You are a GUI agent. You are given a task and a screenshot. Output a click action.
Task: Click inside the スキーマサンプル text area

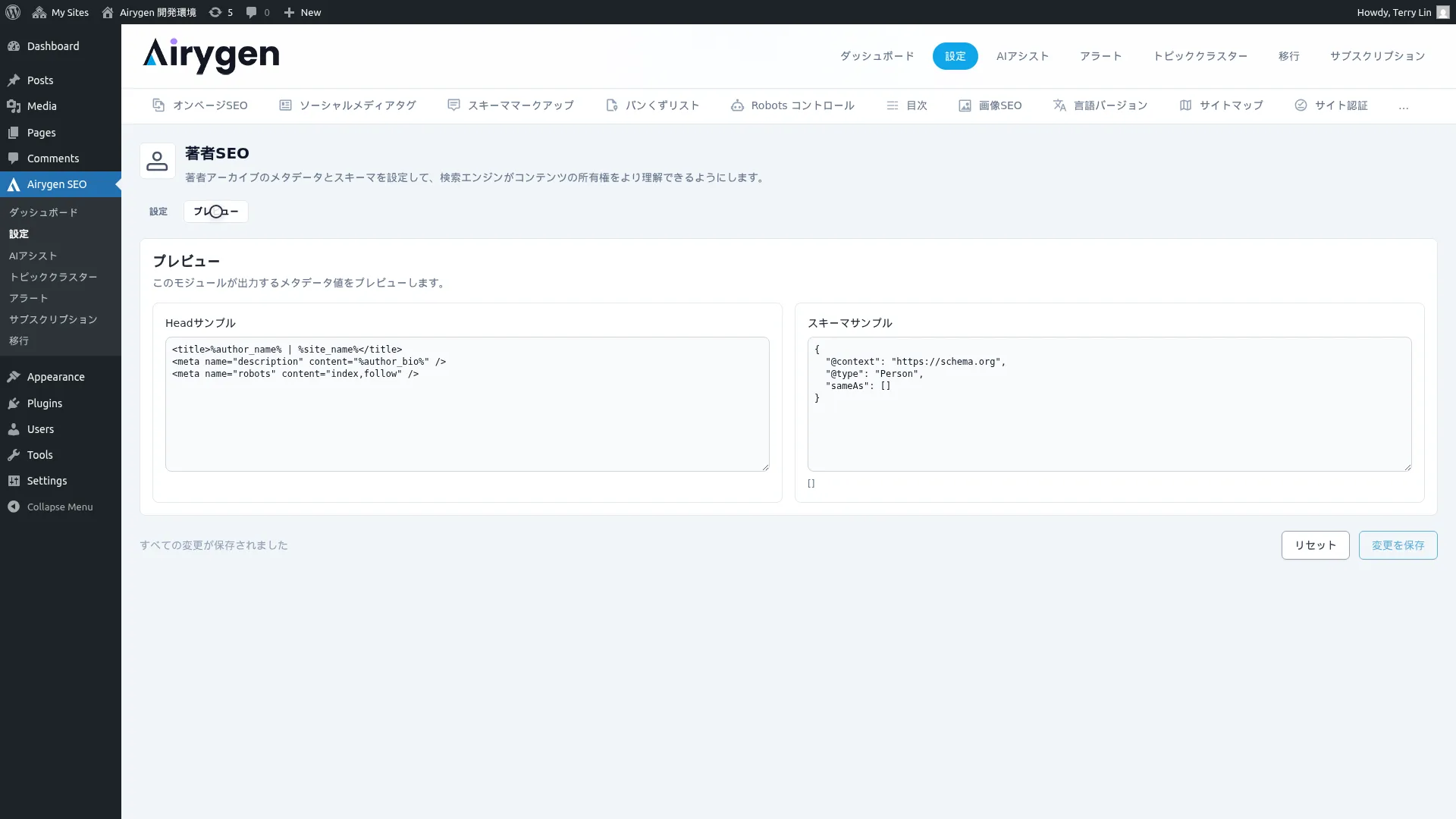(1109, 404)
